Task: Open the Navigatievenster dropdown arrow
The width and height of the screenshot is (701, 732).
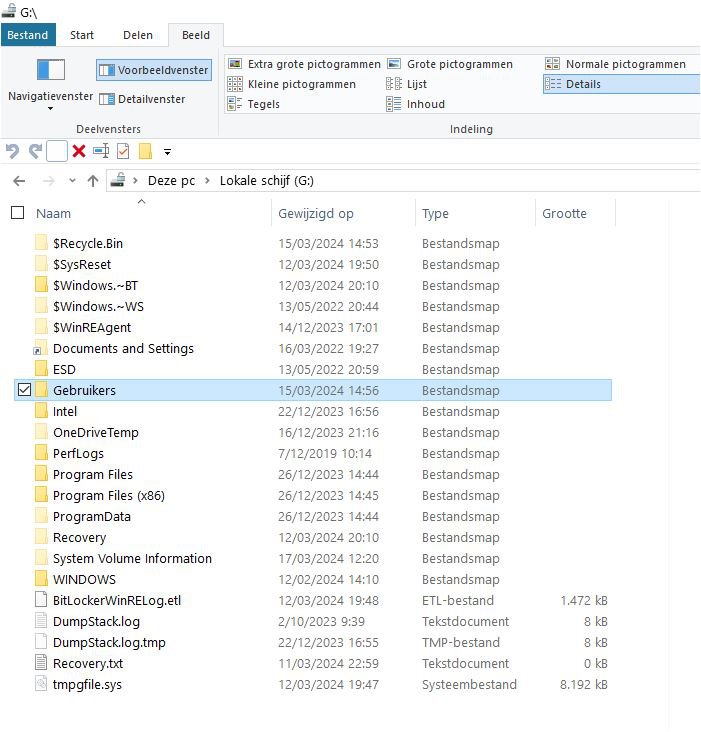Action: coord(50,108)
